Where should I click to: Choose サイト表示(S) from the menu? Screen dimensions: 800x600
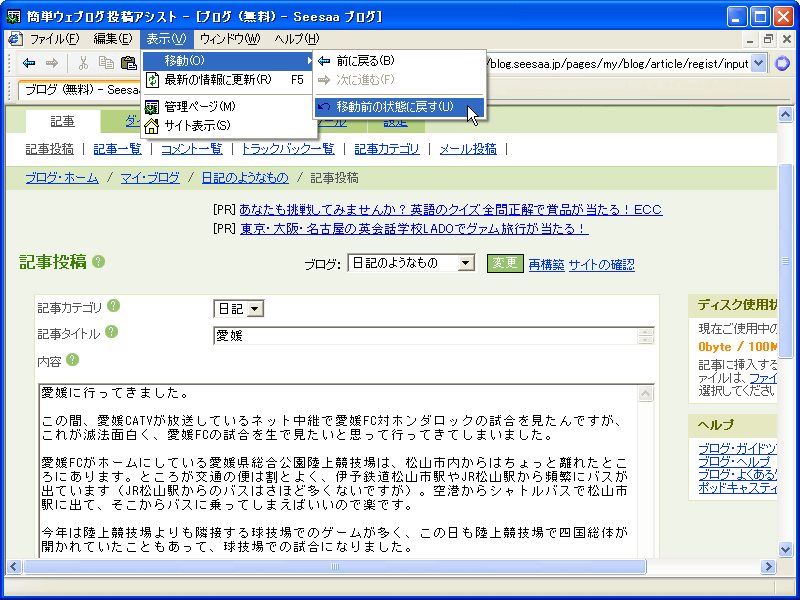coord(228,126)
